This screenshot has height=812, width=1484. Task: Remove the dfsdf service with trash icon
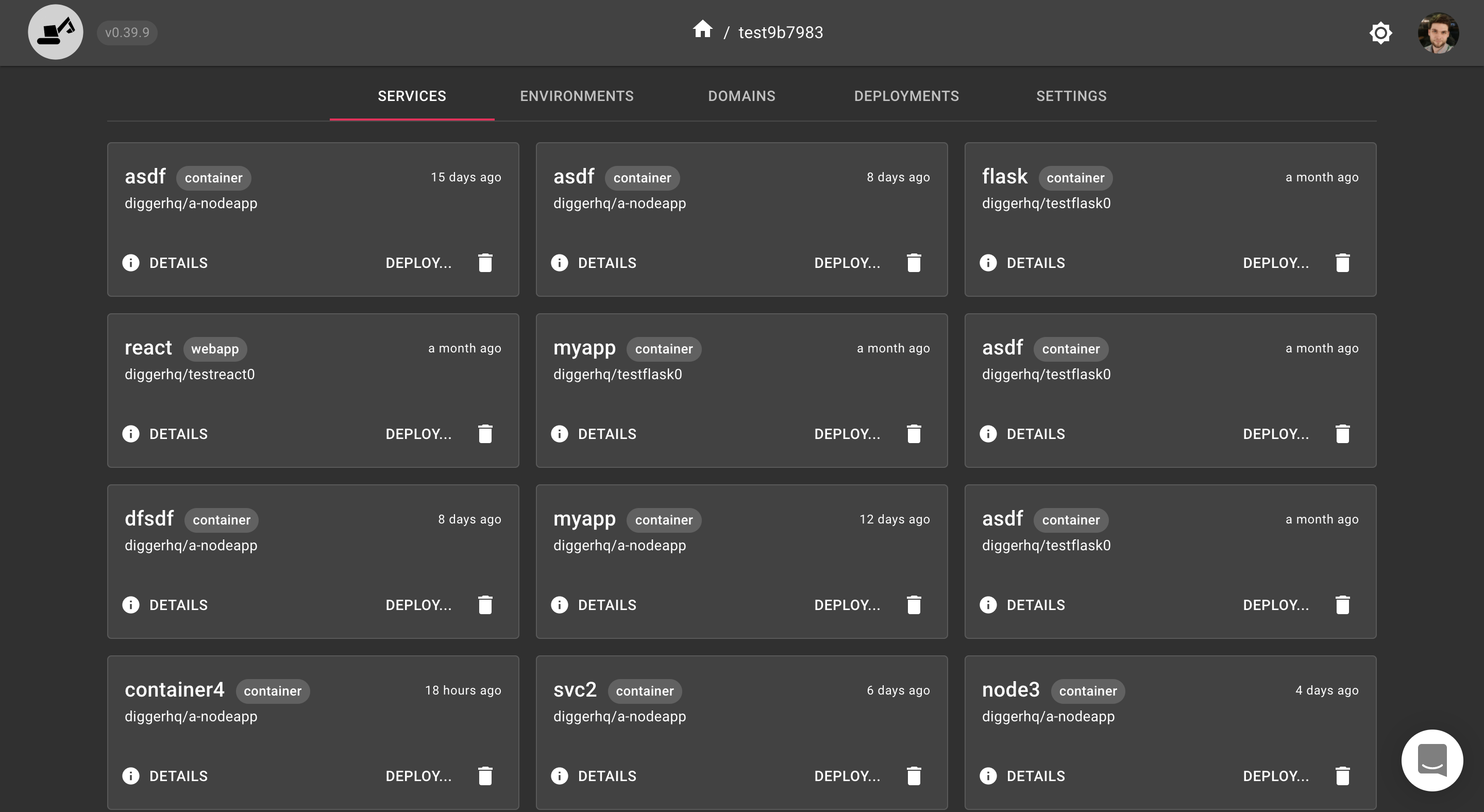coord(485,605)
